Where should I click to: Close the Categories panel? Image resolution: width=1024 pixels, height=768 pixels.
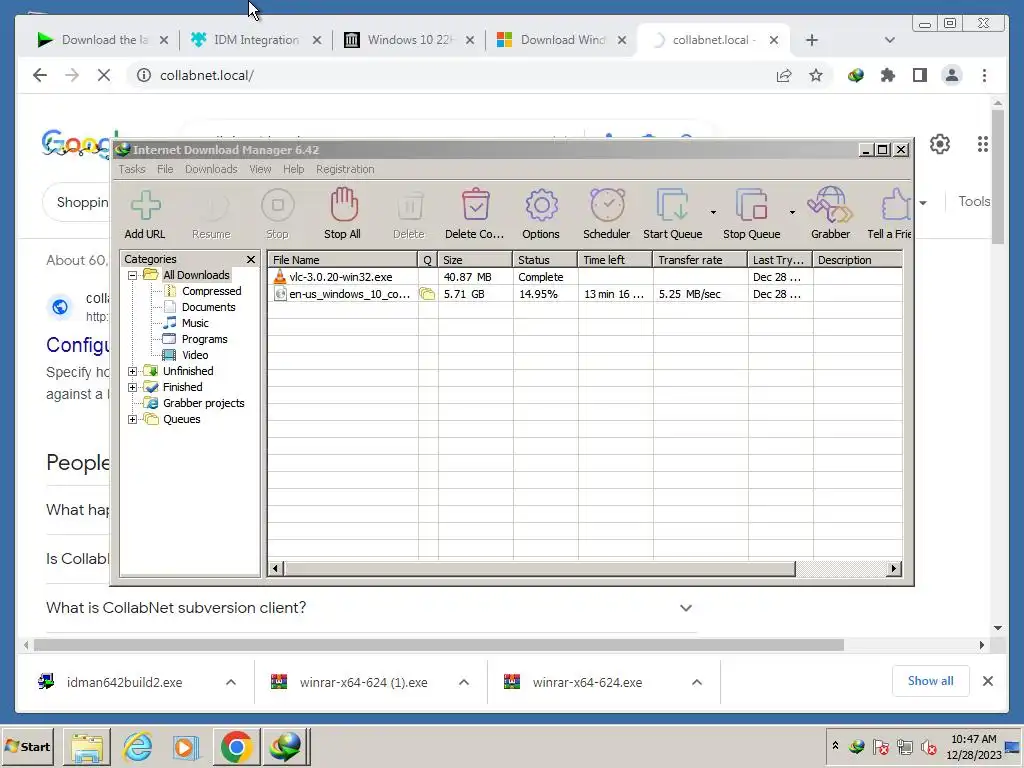pos(251,259)
